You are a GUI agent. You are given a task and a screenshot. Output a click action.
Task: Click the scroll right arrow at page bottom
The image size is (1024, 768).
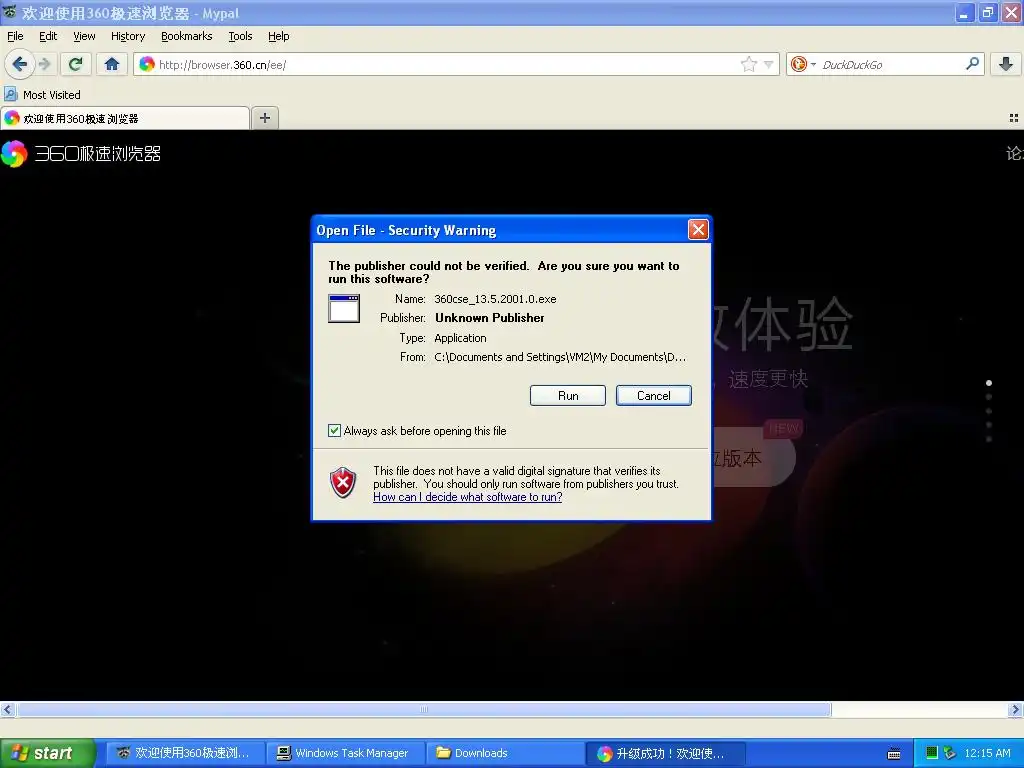pyautogui.click(x=1015, y=709)
